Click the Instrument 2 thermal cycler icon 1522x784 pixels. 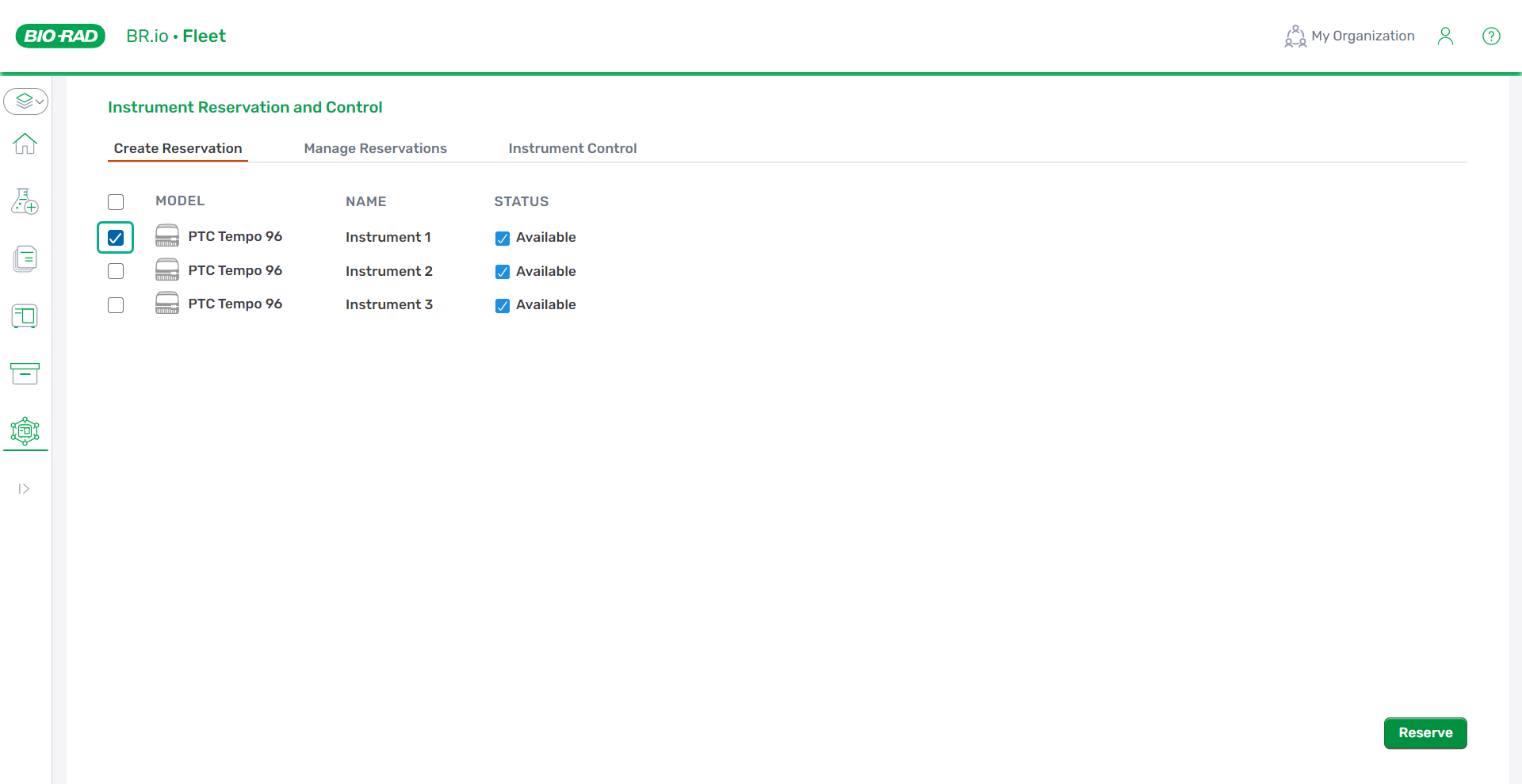coord(167,270)
